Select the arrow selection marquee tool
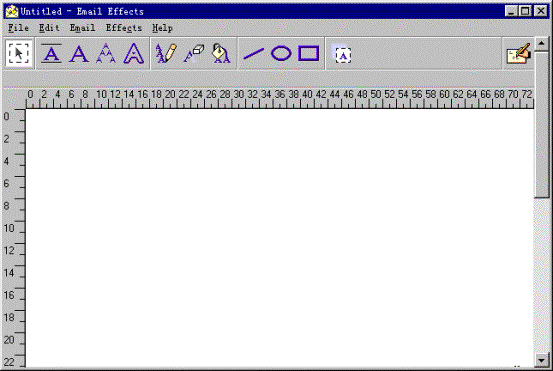 [19, 54]
